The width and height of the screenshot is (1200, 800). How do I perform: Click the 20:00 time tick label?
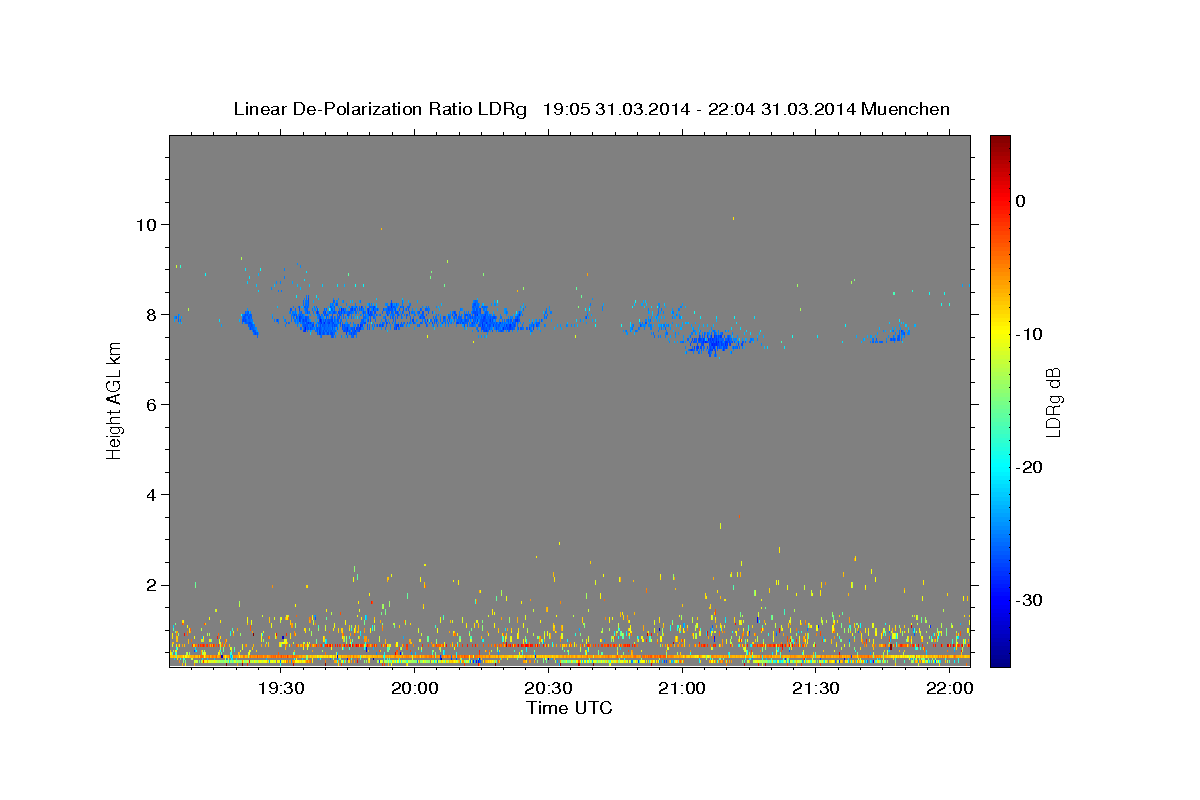415,689
